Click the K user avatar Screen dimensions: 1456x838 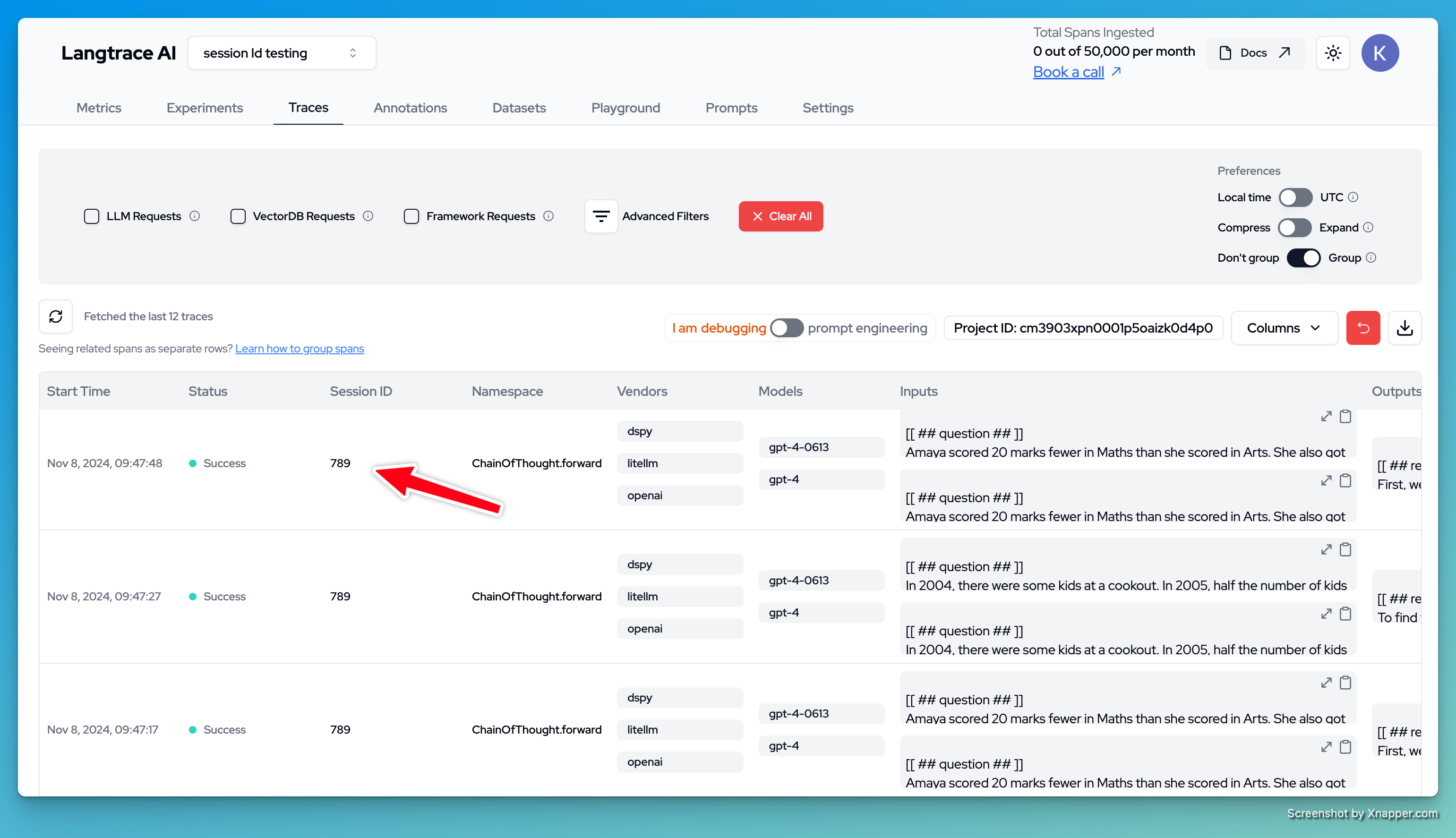click(x=1379, y=53)
